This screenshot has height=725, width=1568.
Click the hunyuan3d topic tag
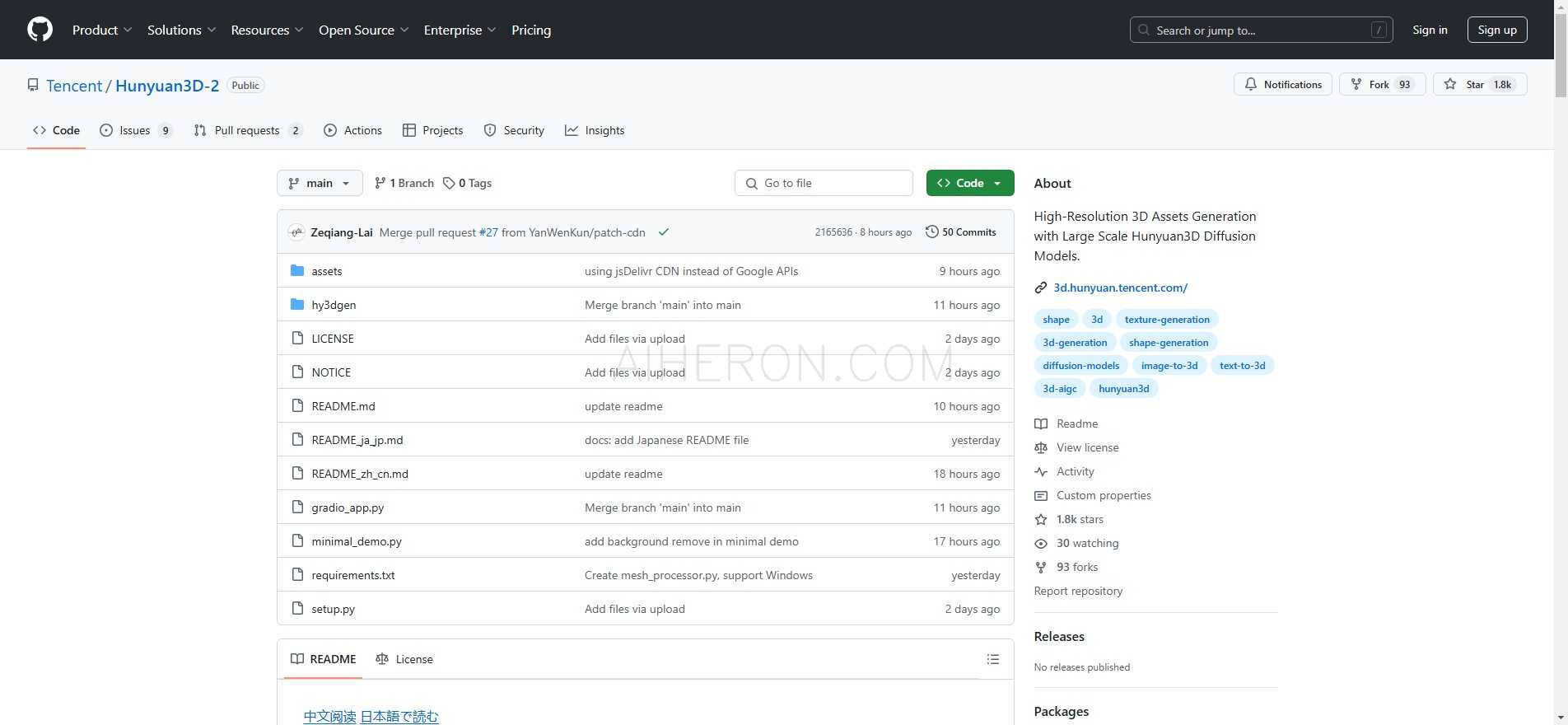tap(1123, 388)
